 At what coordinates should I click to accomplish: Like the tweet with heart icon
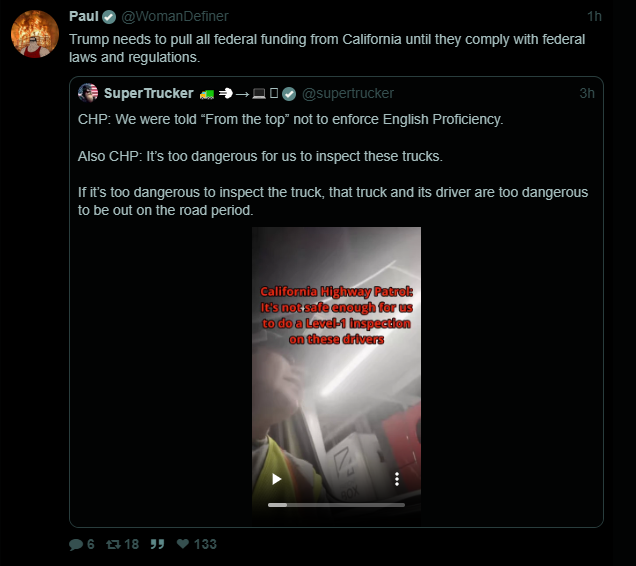(x=183, y=544)
